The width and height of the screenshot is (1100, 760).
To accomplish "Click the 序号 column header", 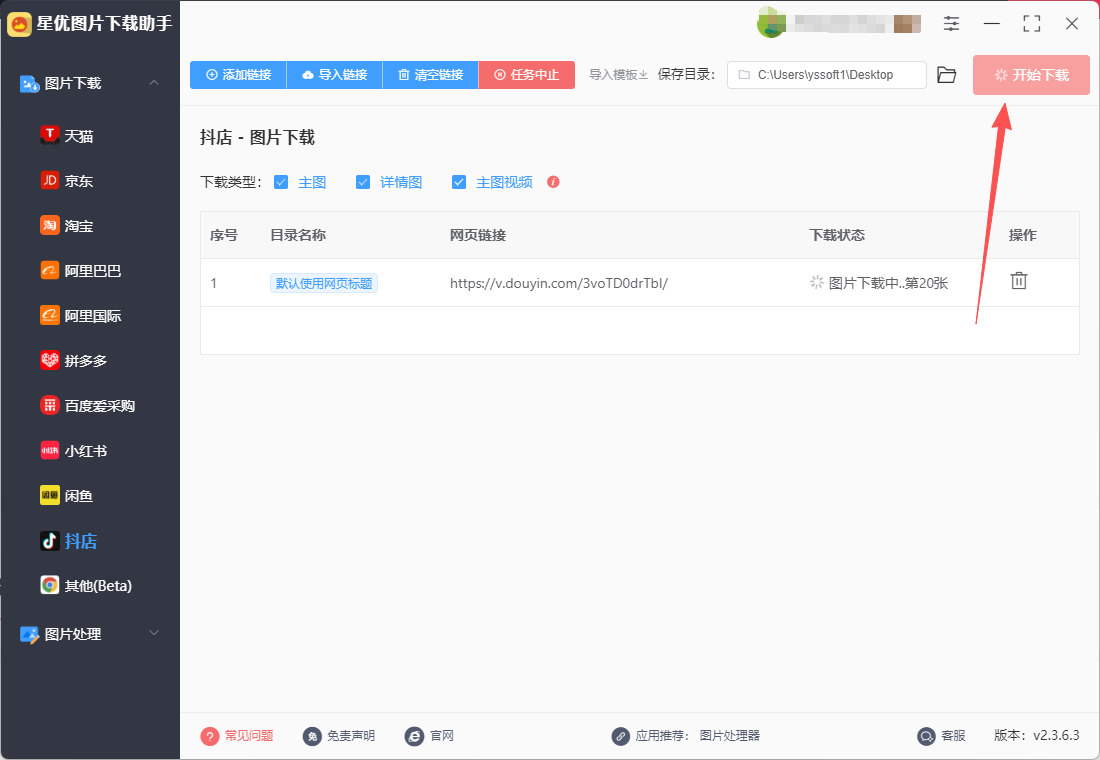I will click(224, 235).
